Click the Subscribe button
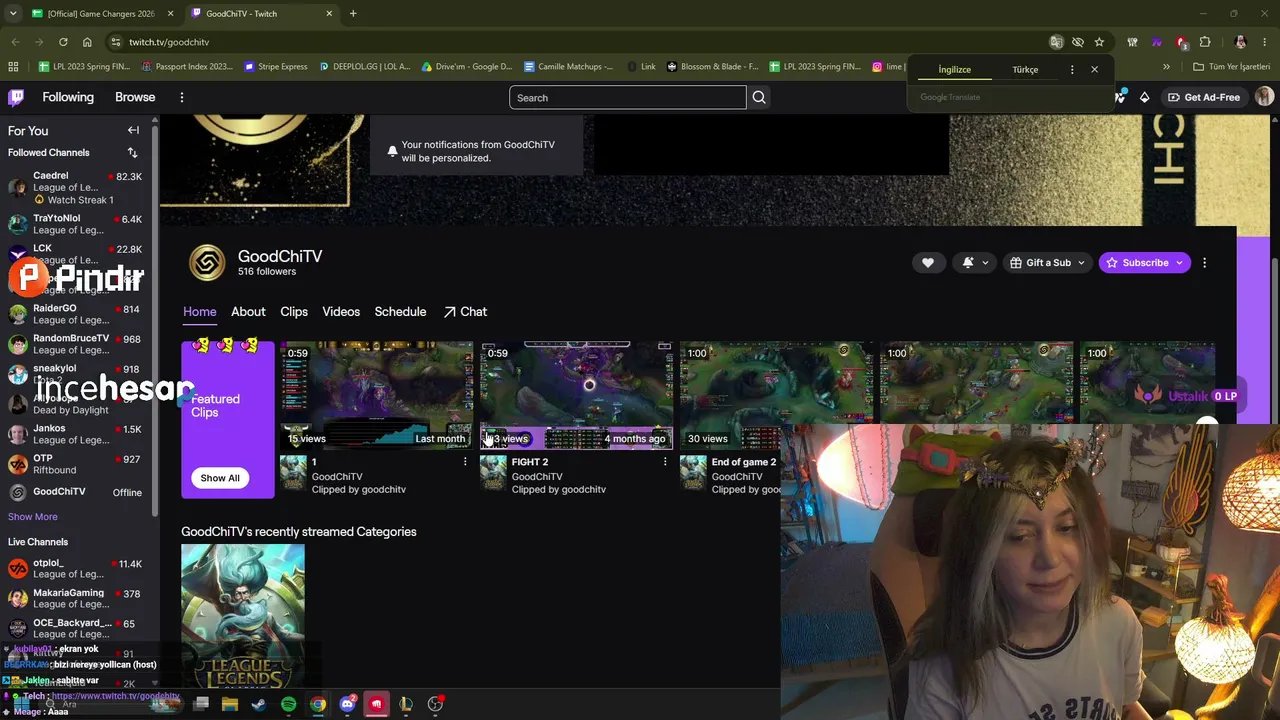 click(1144, 263)
